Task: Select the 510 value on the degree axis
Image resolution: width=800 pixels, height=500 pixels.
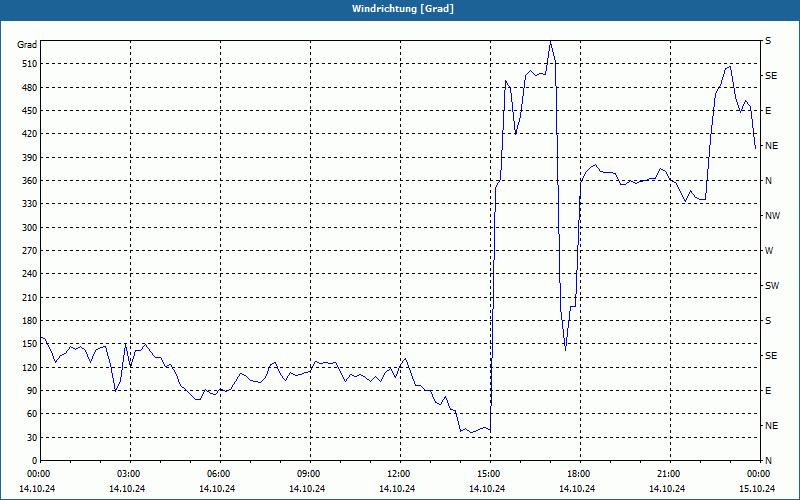Action: [30, 64]
